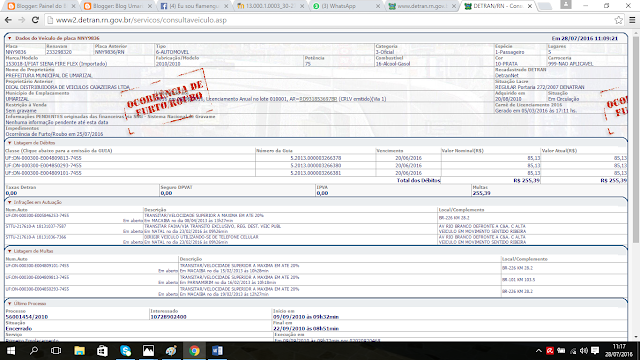Select the Ocorrência de Furto/Roubo em 25/07/2016 text
640x360 pixels.
[x=54, y=134]
